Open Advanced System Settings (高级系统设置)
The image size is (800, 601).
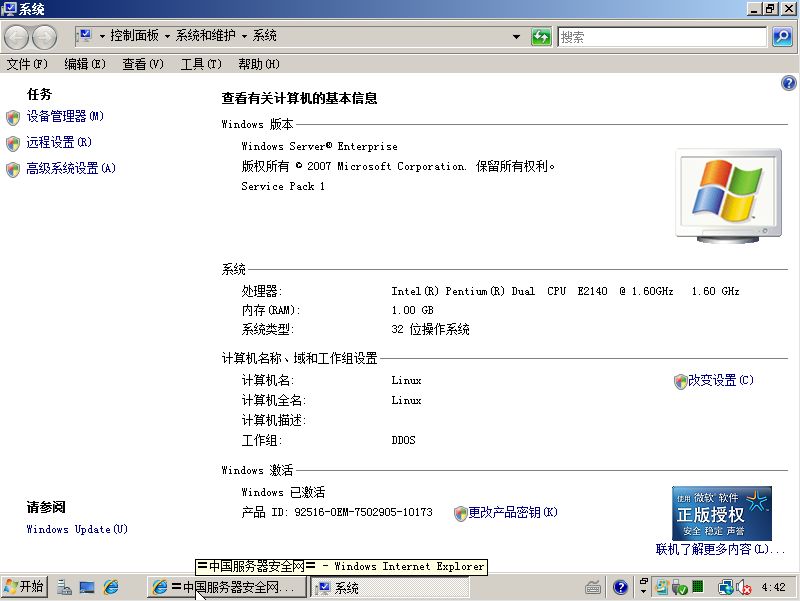(71, 168)
